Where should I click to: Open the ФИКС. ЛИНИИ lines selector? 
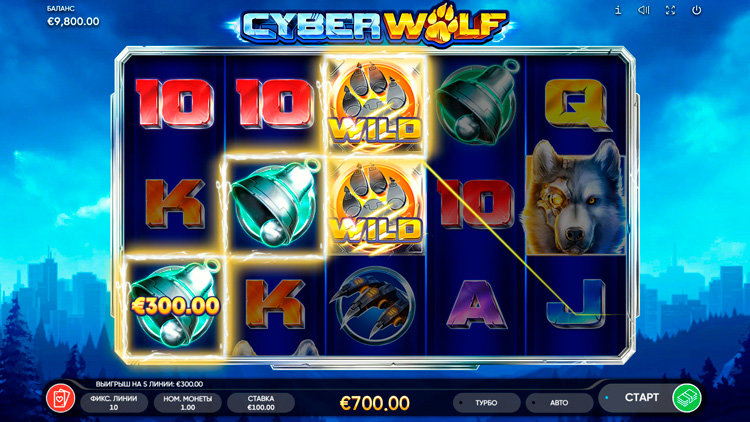(x=114, y=403)
